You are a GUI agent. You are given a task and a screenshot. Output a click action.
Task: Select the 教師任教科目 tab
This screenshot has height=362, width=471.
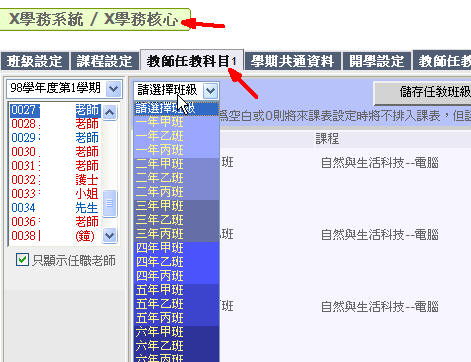[192, 61]
